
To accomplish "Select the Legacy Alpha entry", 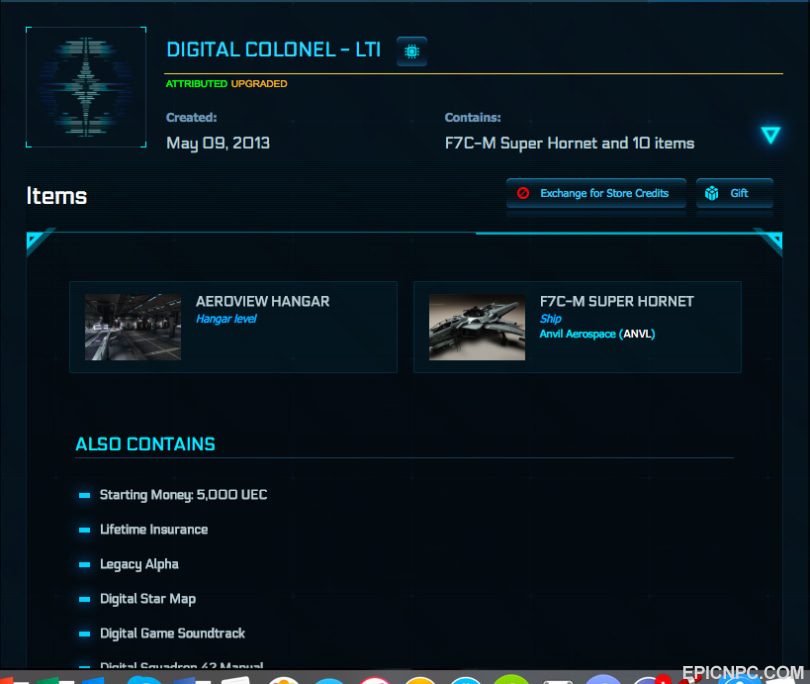I will (139, 564).
